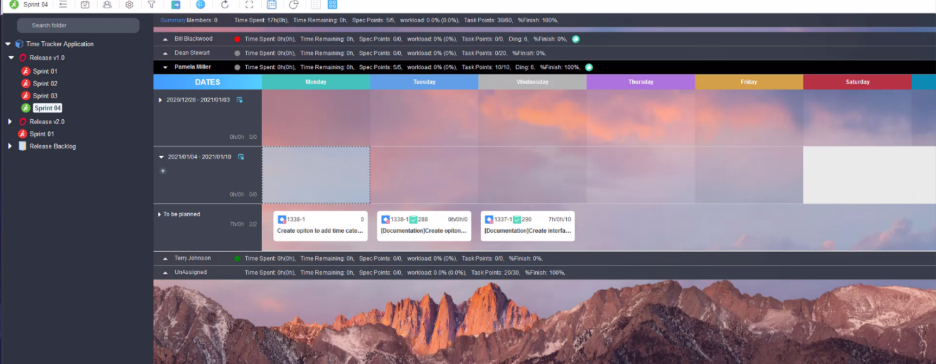Click the fullscreen expand icon
The width and height of the screenshot is (936, 364).
249,5
